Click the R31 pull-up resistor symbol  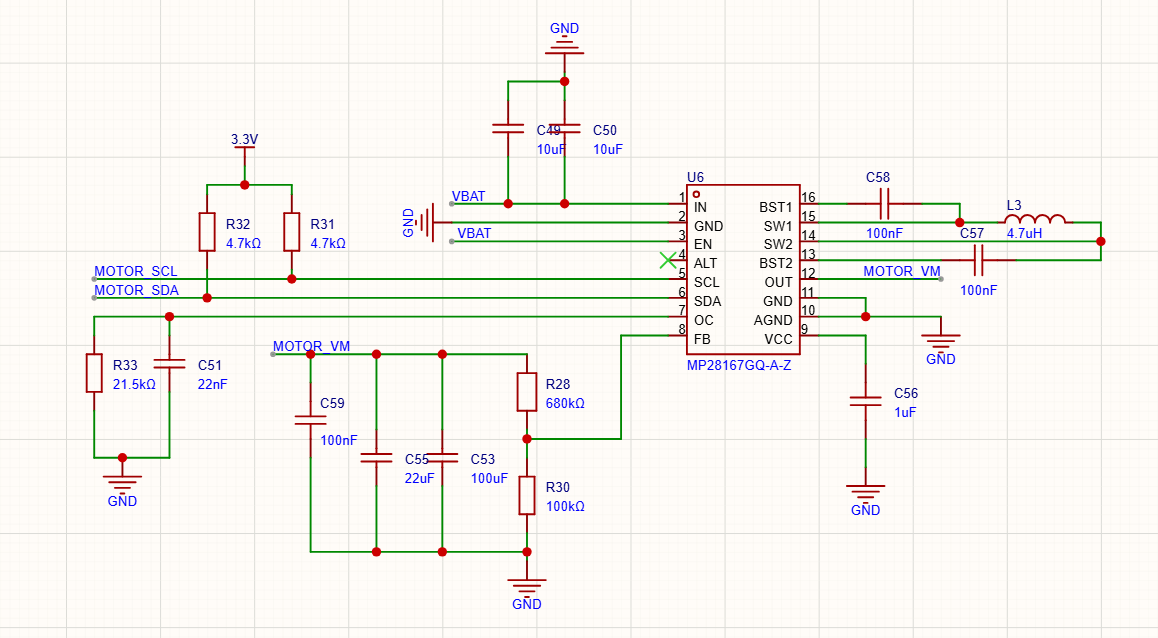[291, 232]
